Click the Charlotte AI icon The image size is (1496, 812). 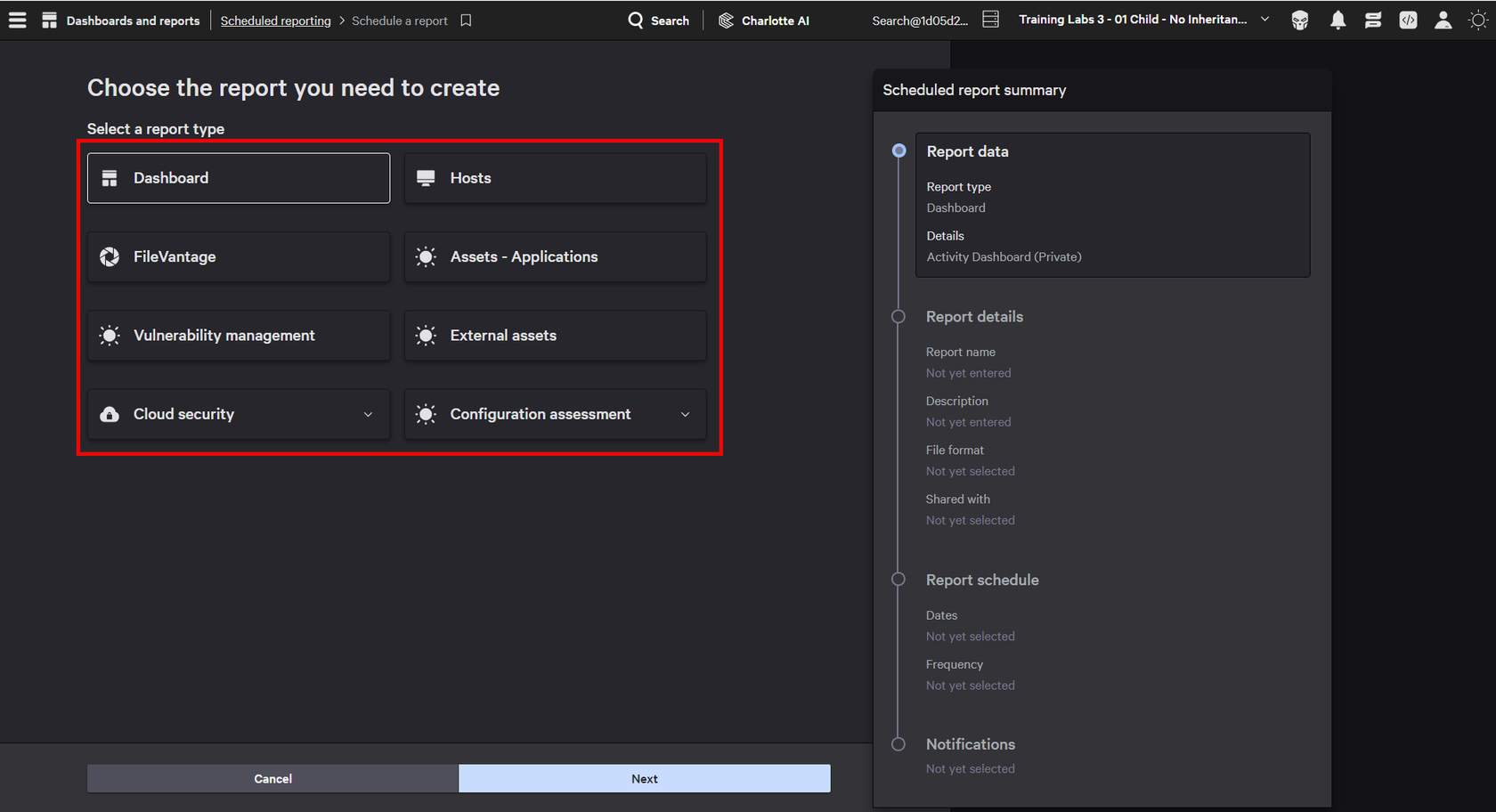coord(727,20)
